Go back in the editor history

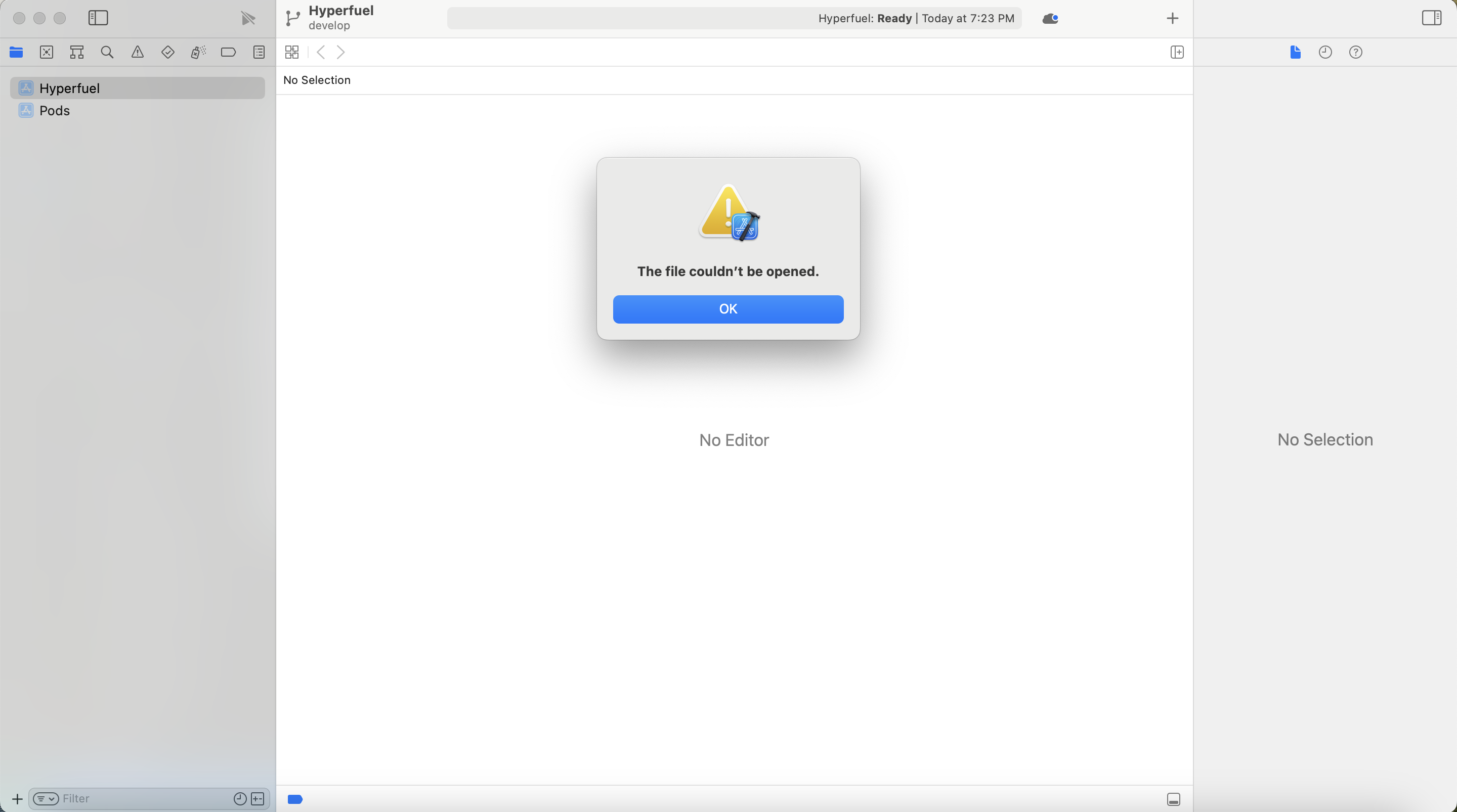click(x=321, y=53)
